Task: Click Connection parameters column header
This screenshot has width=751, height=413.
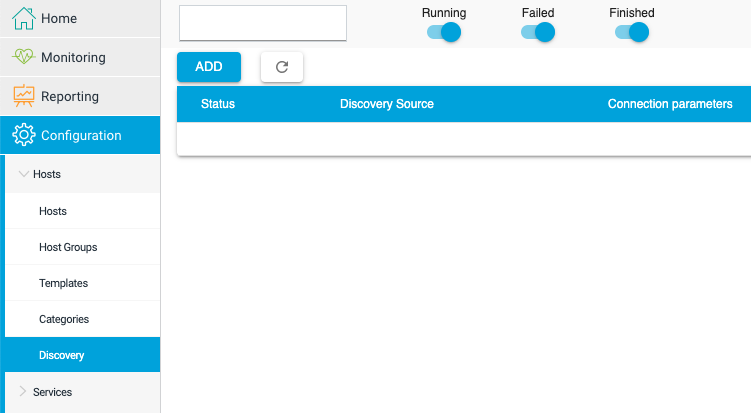Action: (670, 104)
